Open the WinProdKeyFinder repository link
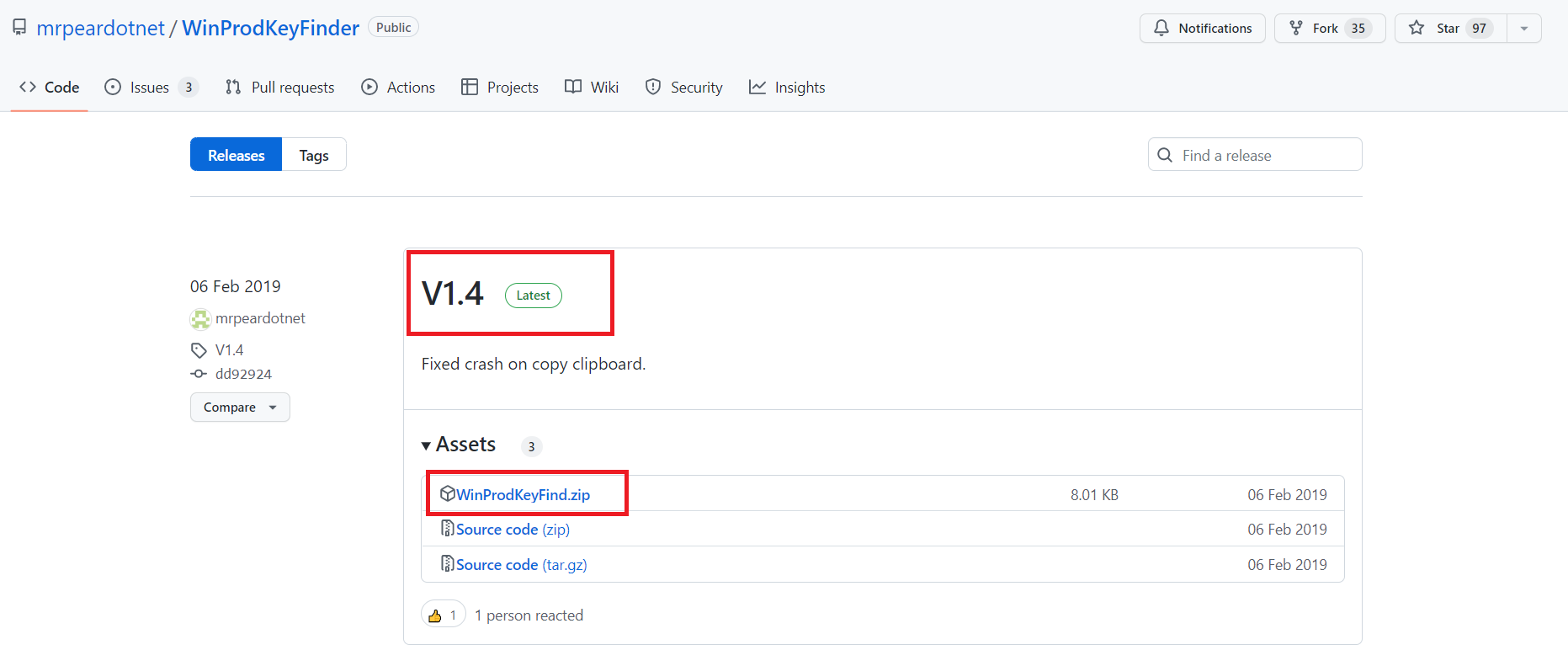 tap(271, 28)
